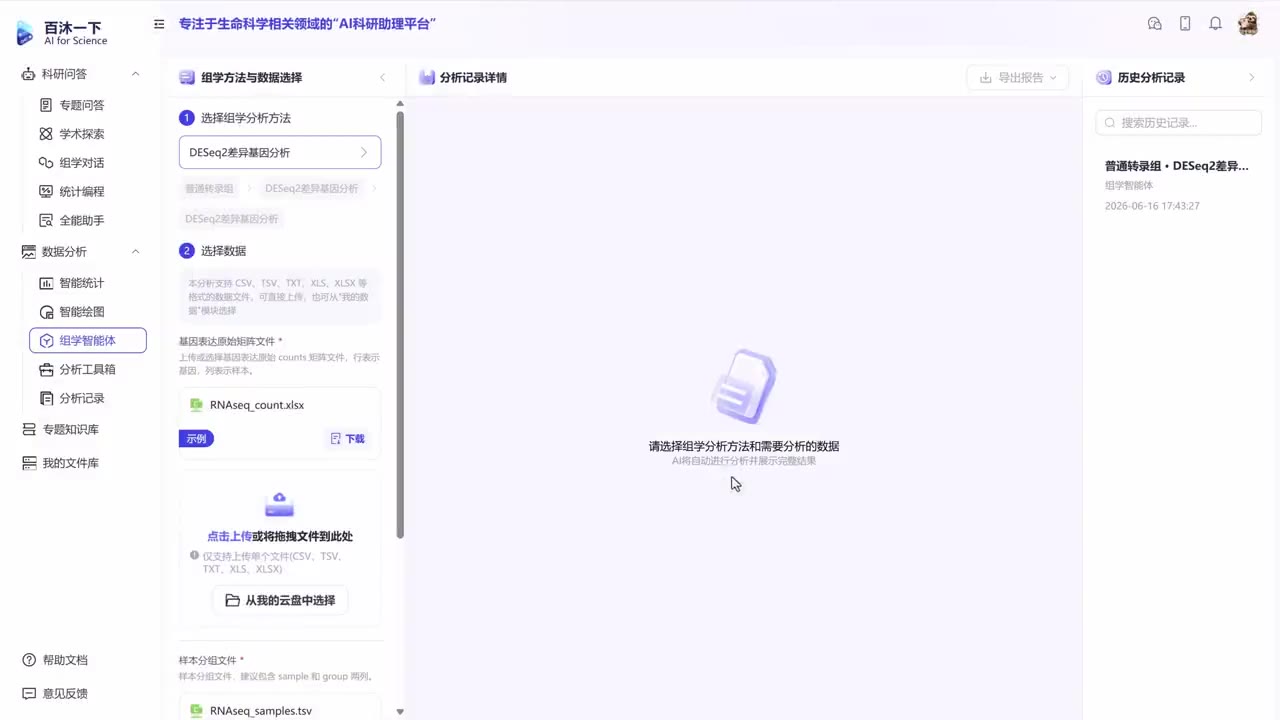The image size is (1280, 720).
Task: Click the 百沐一下 logo icon
Action: [x=25, y=34]
